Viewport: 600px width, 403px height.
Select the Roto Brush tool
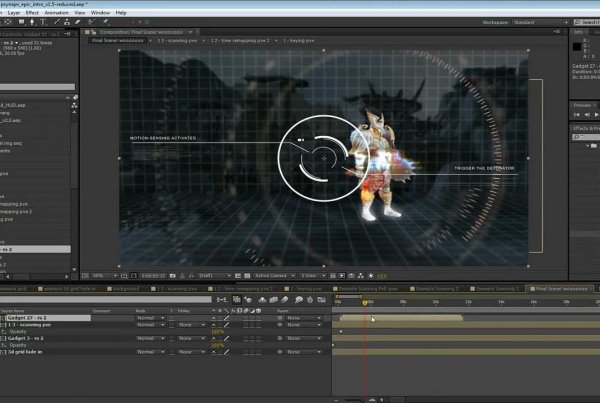[x=91, y=22]
